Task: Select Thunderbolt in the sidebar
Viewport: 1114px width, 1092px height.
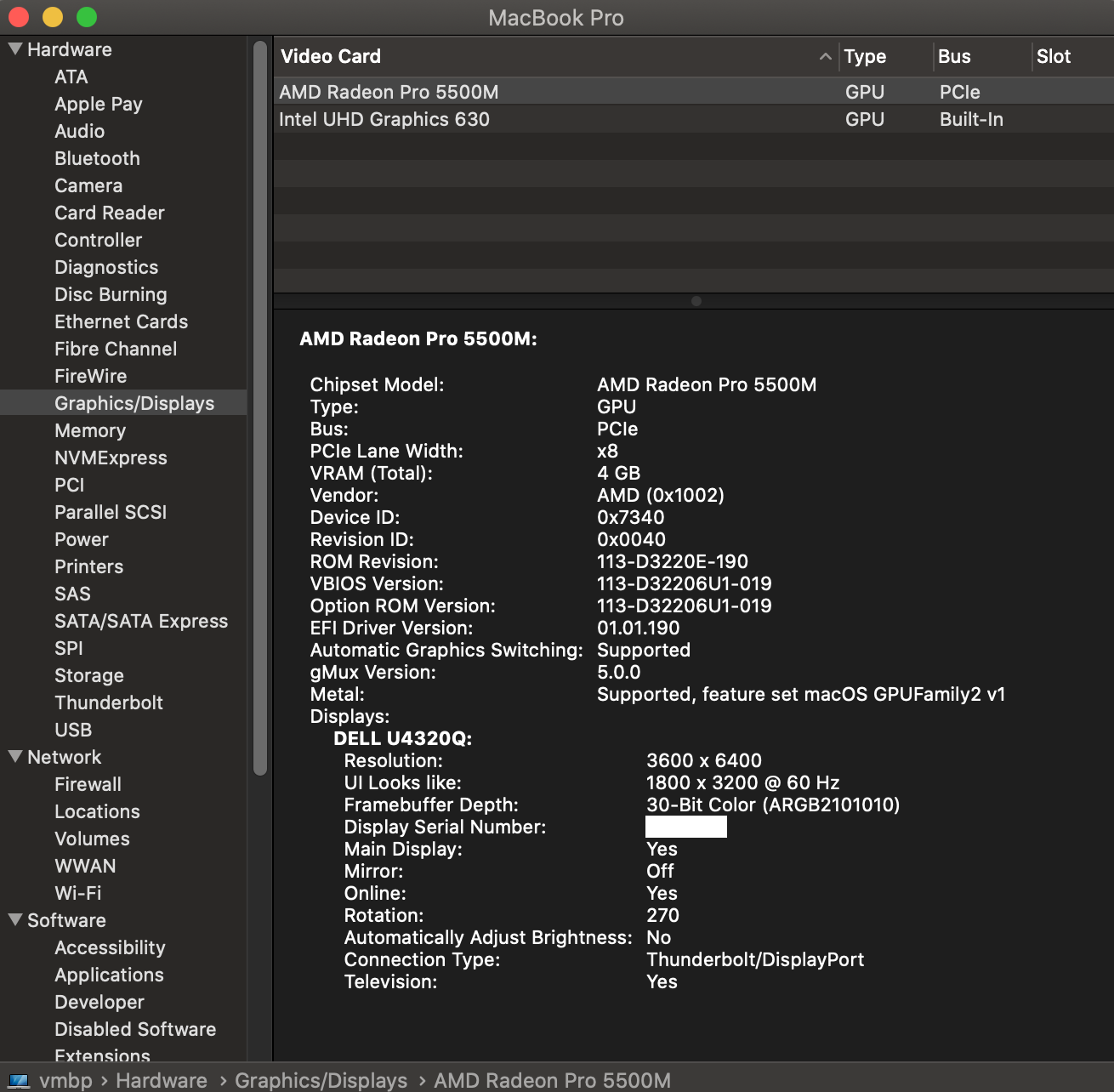Action: [x=109, y=702]
